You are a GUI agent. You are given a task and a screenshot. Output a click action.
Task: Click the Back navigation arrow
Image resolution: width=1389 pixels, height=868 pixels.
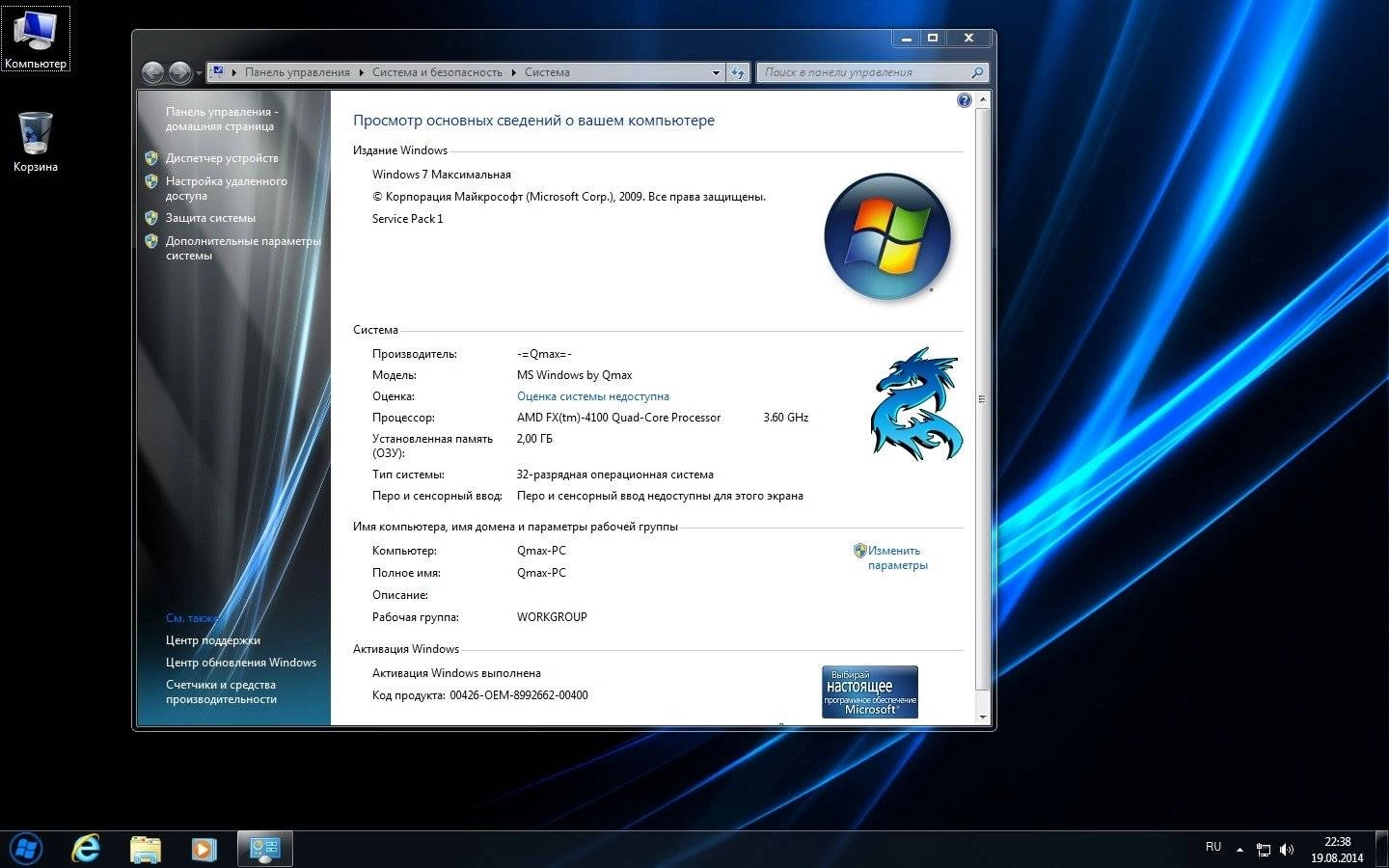152,72
